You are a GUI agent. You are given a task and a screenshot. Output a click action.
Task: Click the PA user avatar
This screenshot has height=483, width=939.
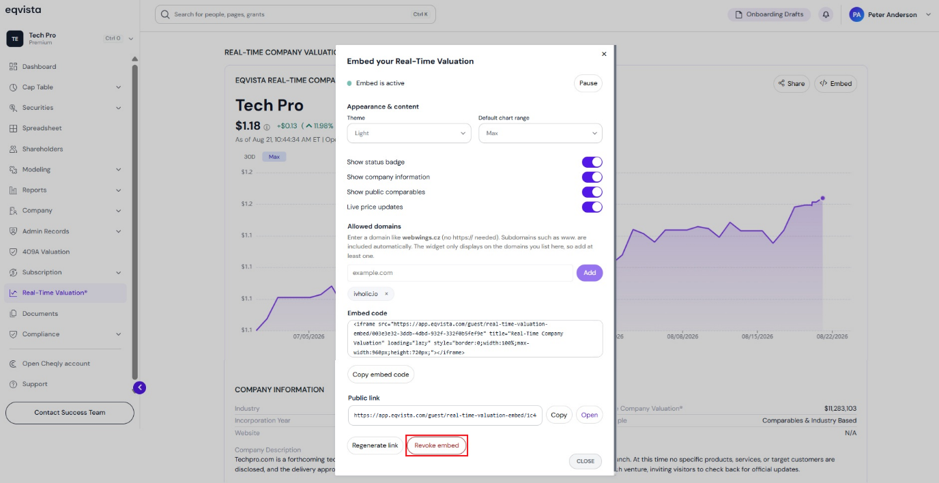[856, 14]
